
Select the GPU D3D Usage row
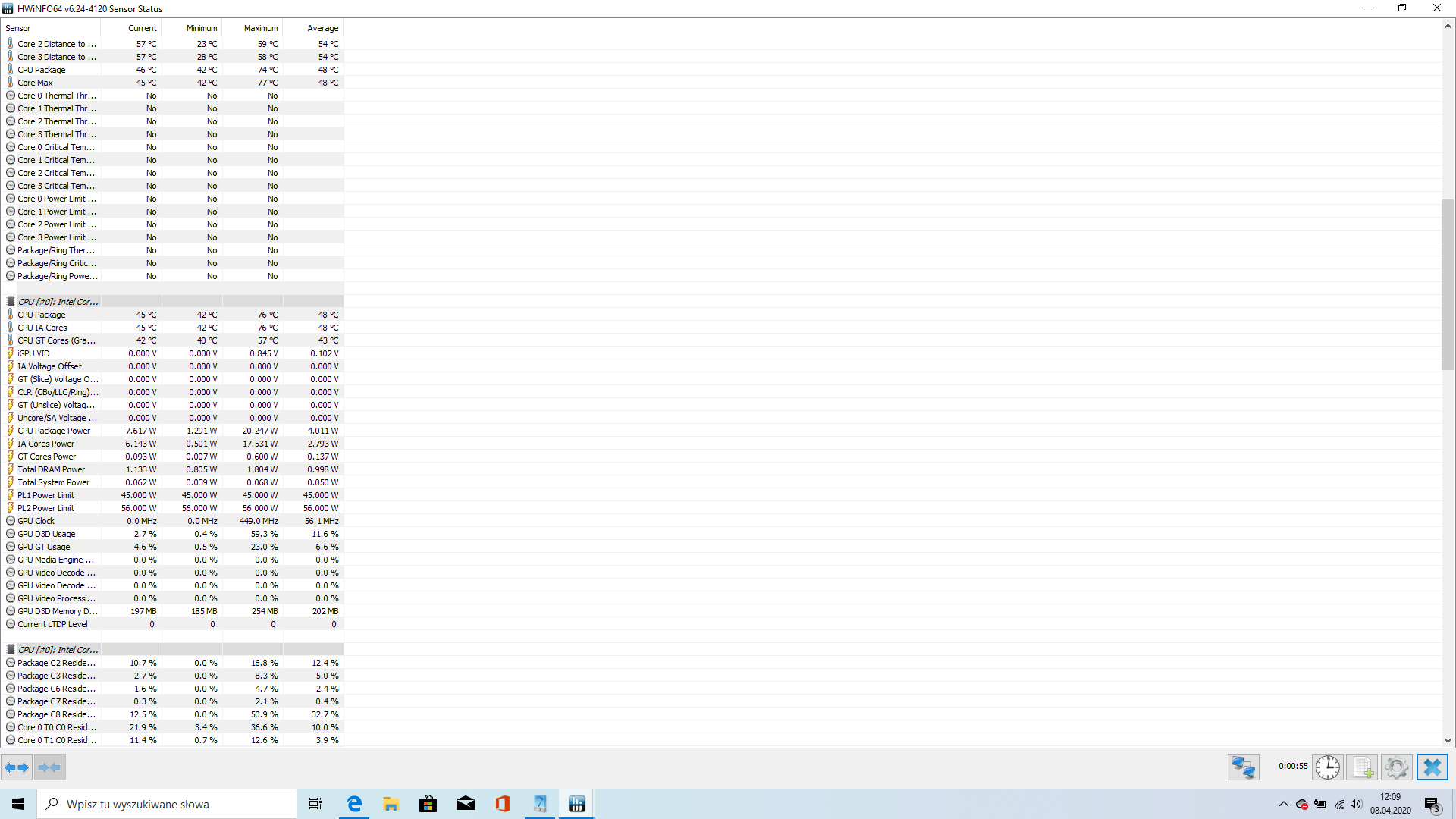pyautogui.click(x=174, y=534)
